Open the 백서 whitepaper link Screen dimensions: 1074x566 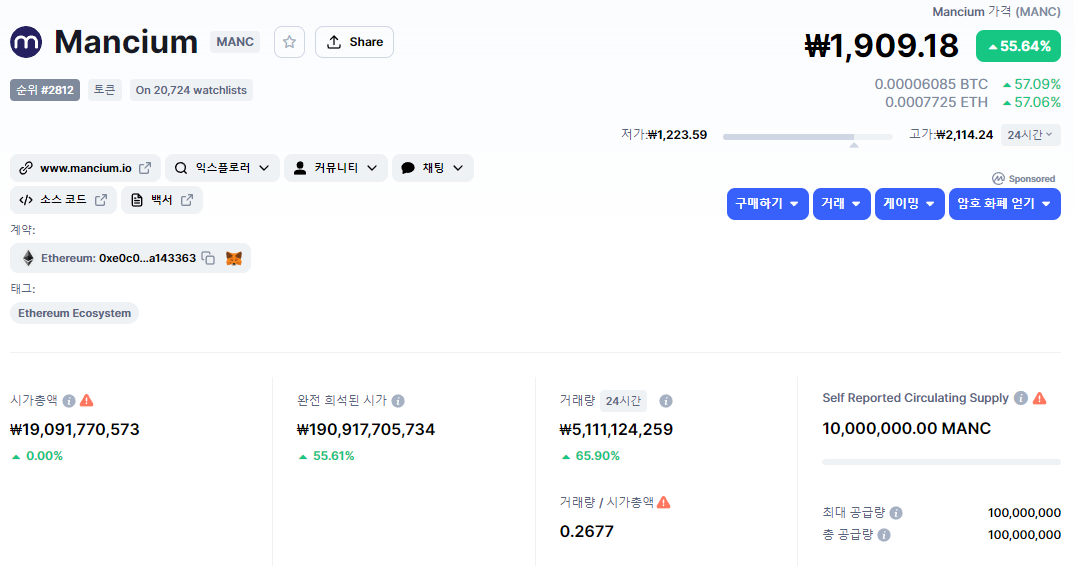(x=162, y=200)
